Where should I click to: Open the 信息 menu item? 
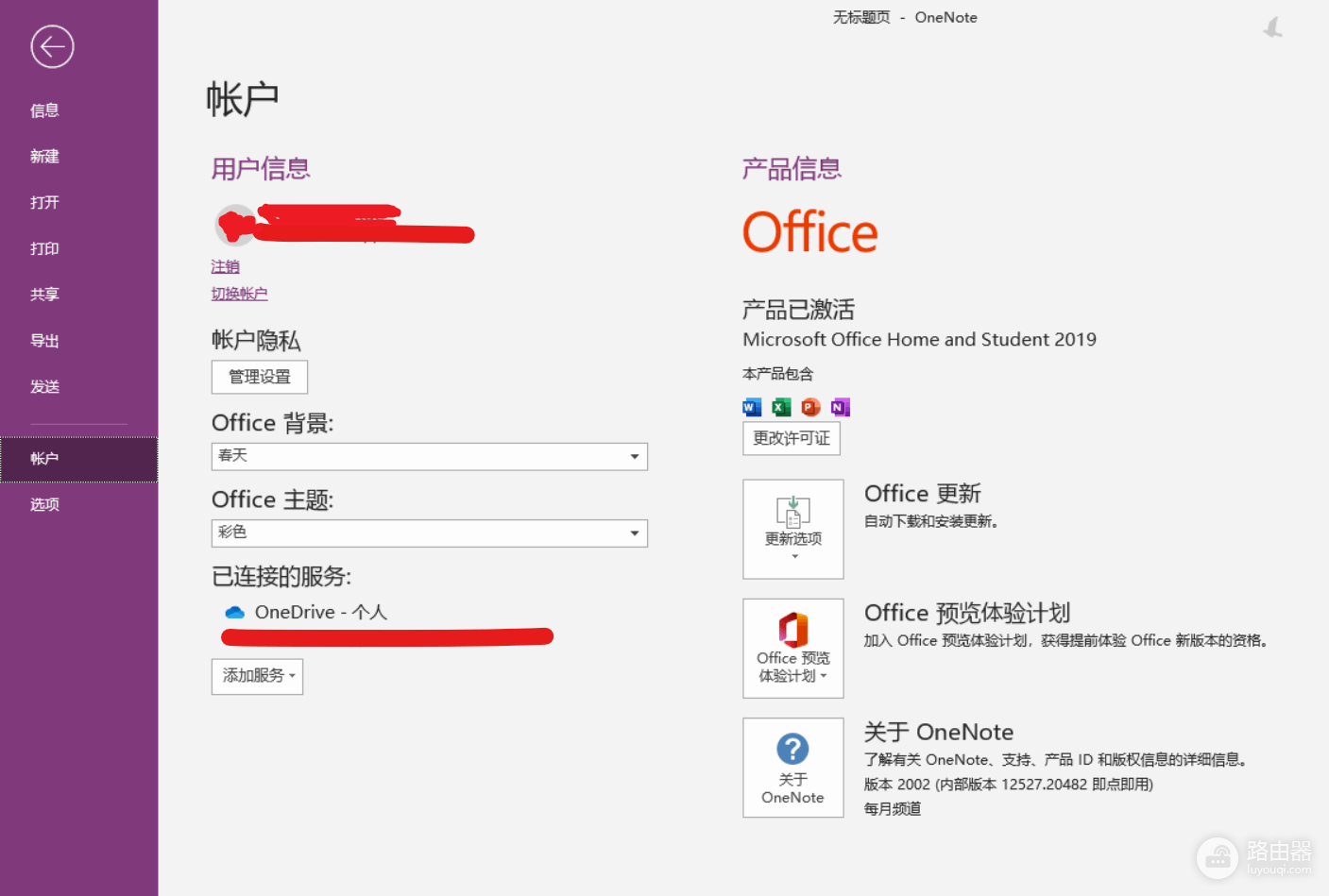pyautogui.click(x=44, y=110)
